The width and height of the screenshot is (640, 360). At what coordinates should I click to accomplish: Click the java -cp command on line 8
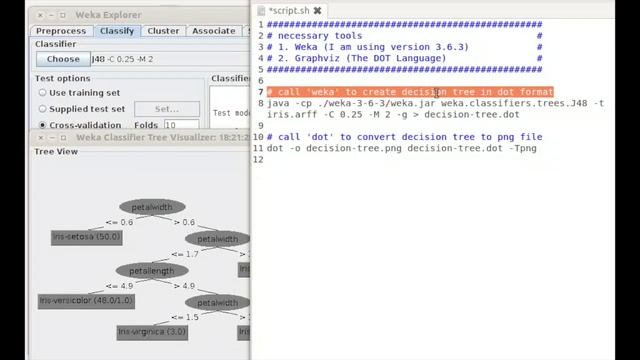coord(436,103)
